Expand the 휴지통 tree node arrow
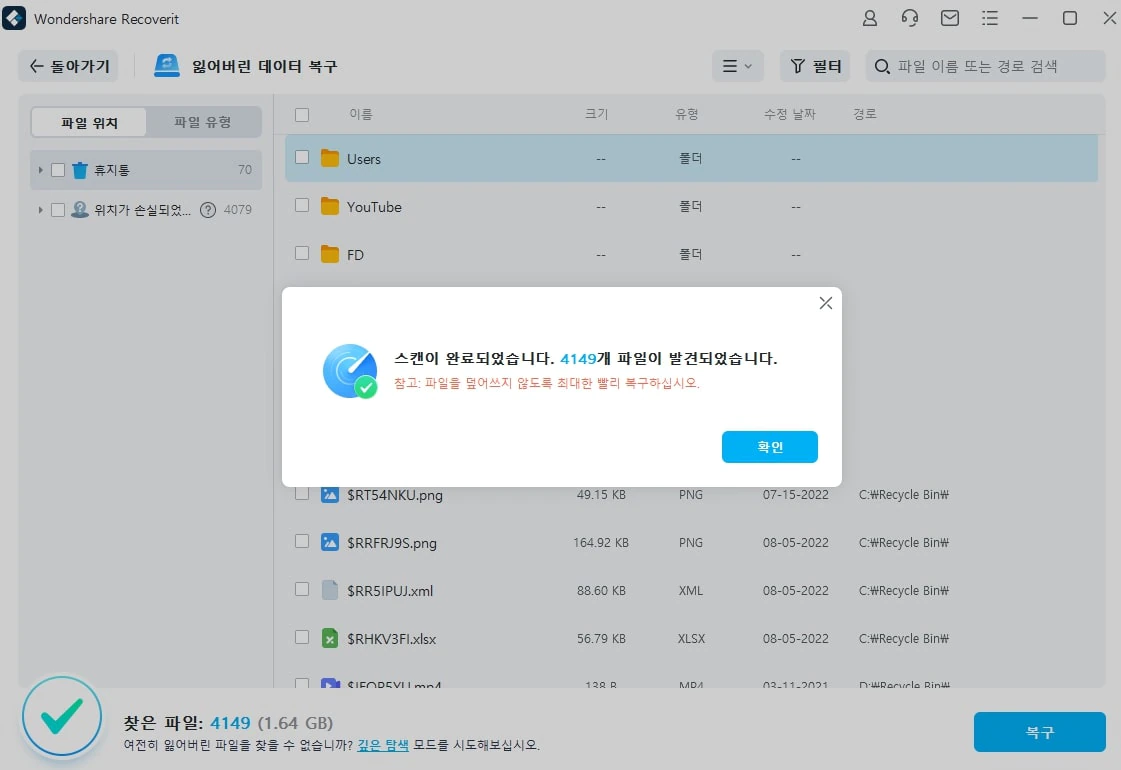 pyautogui.click(x=40, y=170)
